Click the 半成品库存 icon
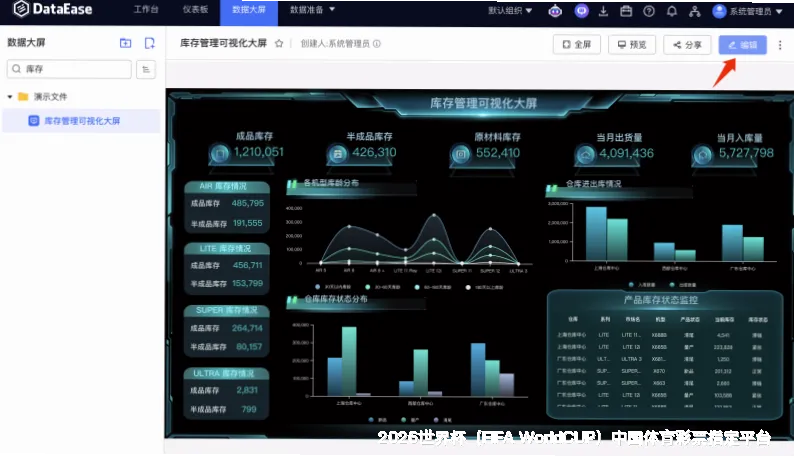 pyautogui.click(x=338, y=154)
